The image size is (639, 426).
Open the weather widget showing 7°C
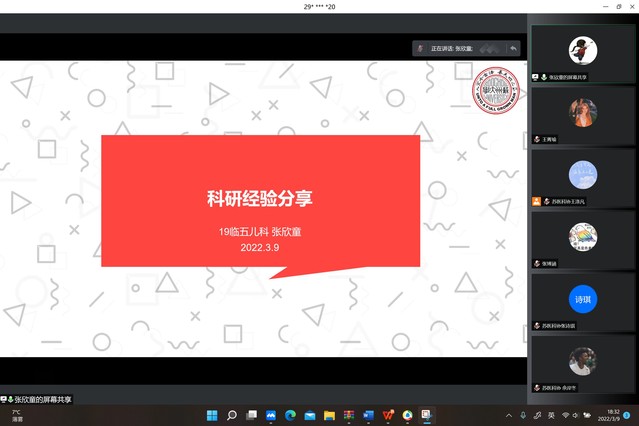pos(17,415)
